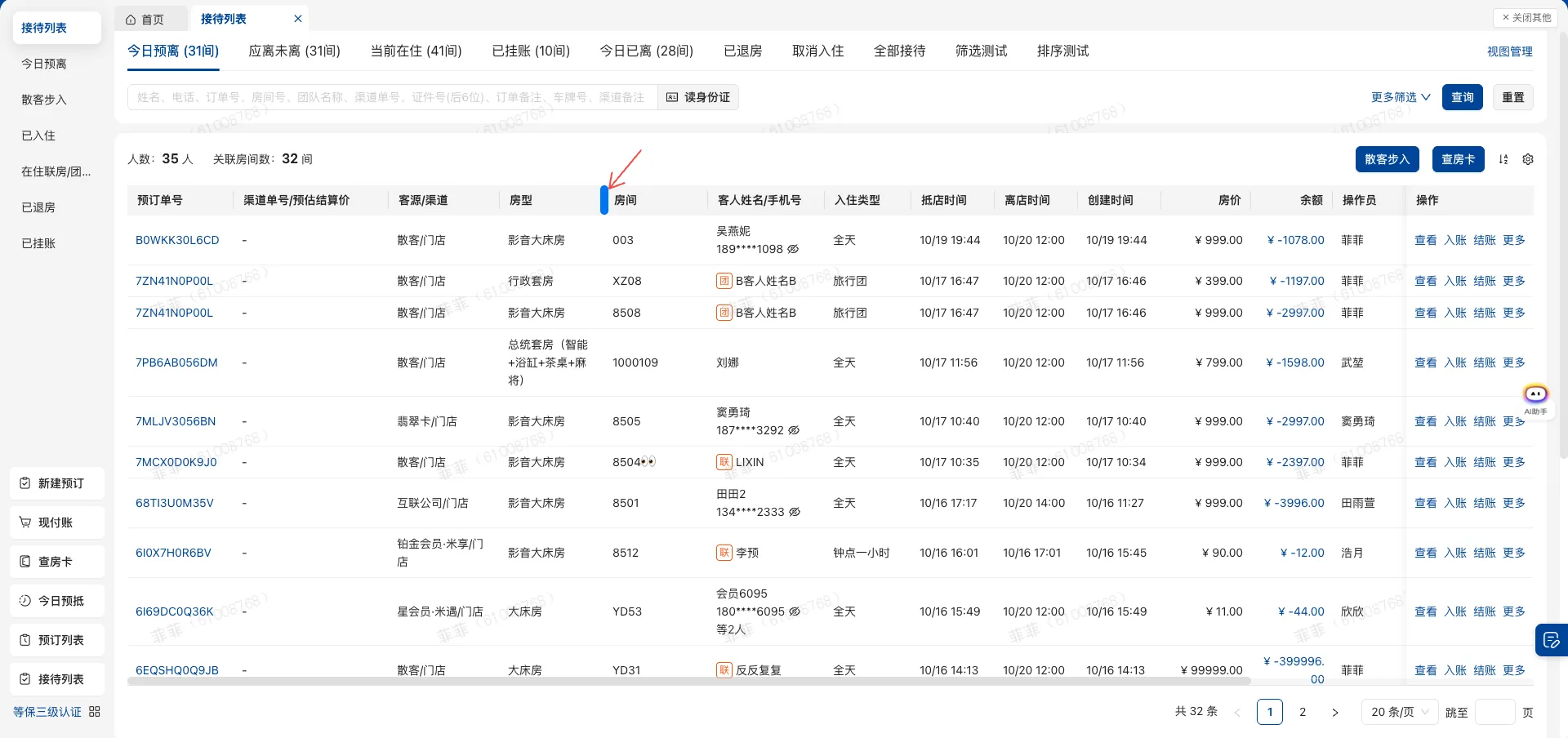This screenshot has width=1568, height=738.
Task: Click the 查询 search button
Action: click(x=1462, y=97)
